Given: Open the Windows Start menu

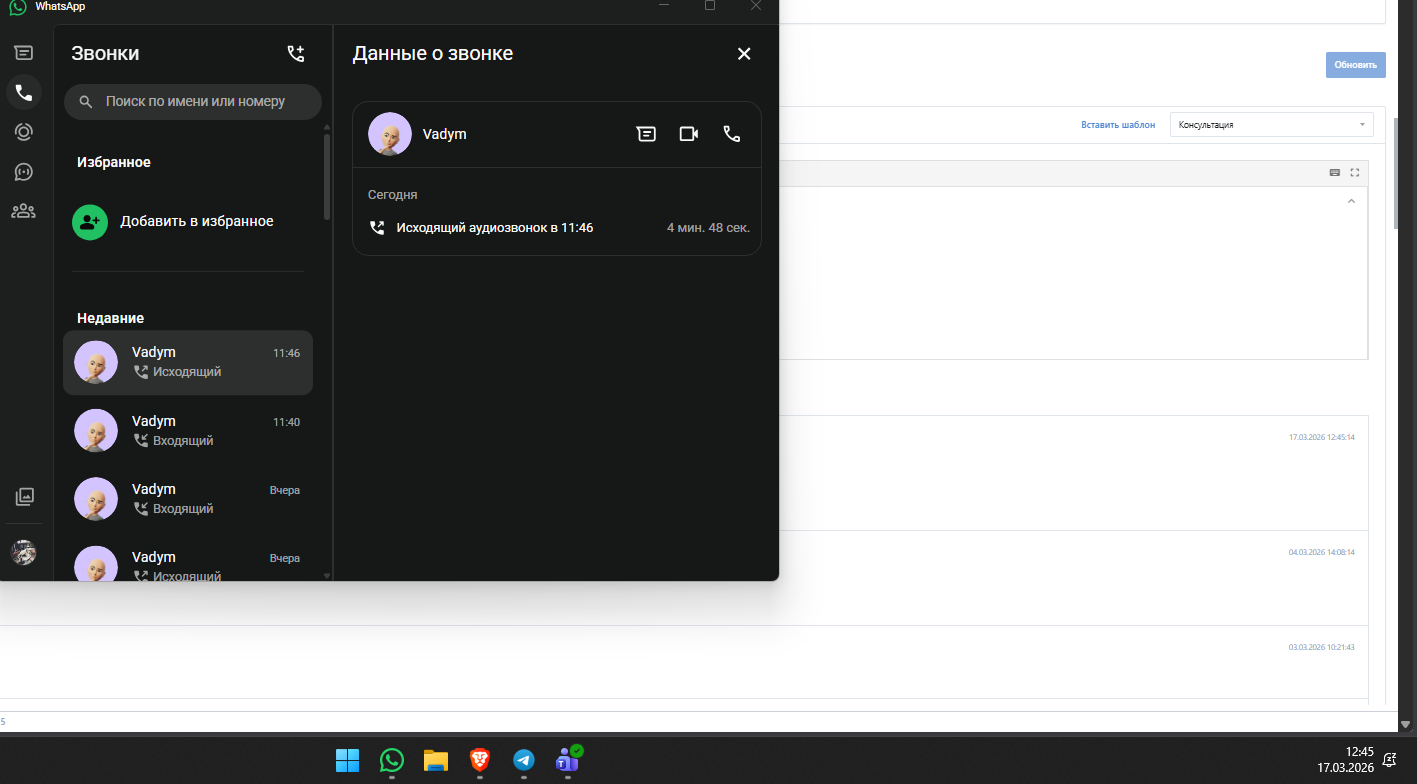Looking at the screenshot, I should 348,760.
